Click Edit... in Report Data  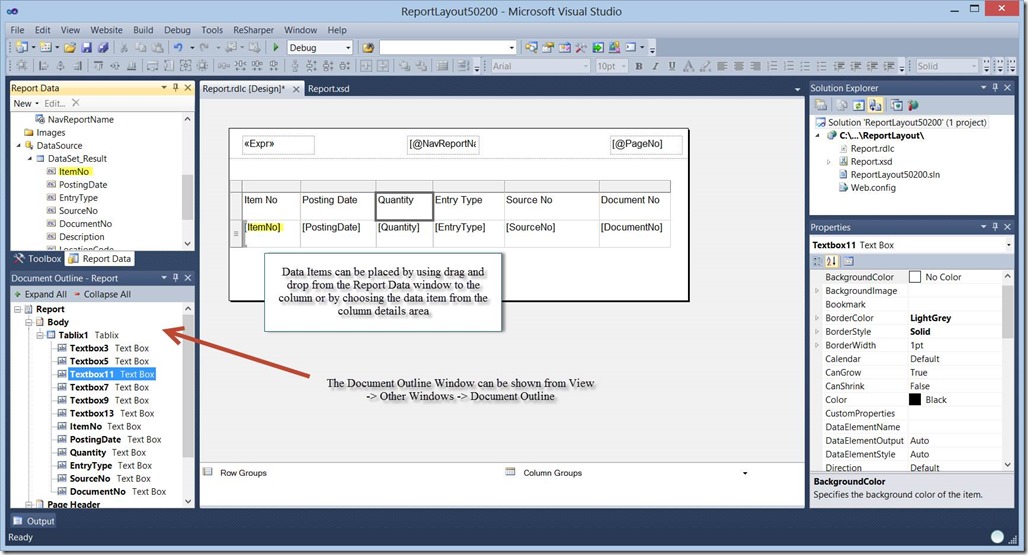pos(54,103)
